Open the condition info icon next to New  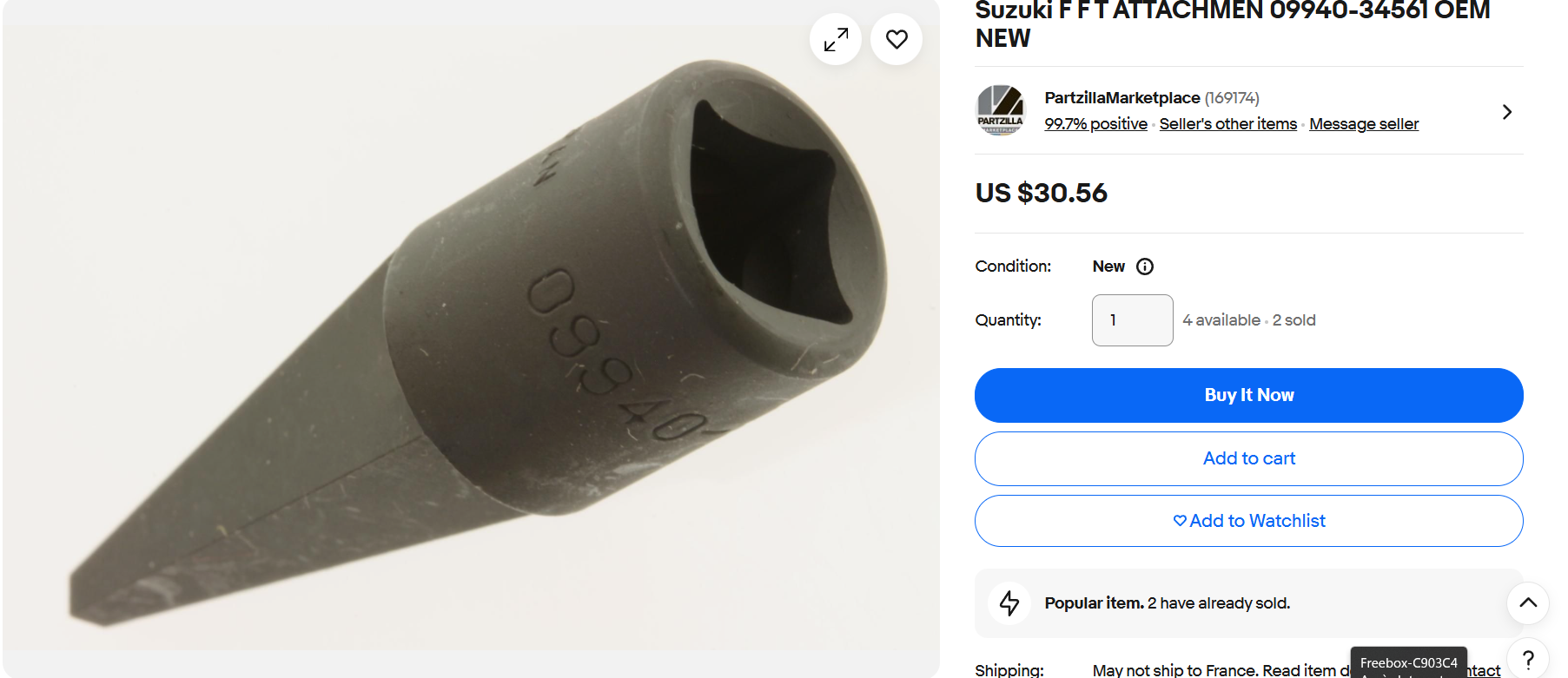[x=1145, y=267]
